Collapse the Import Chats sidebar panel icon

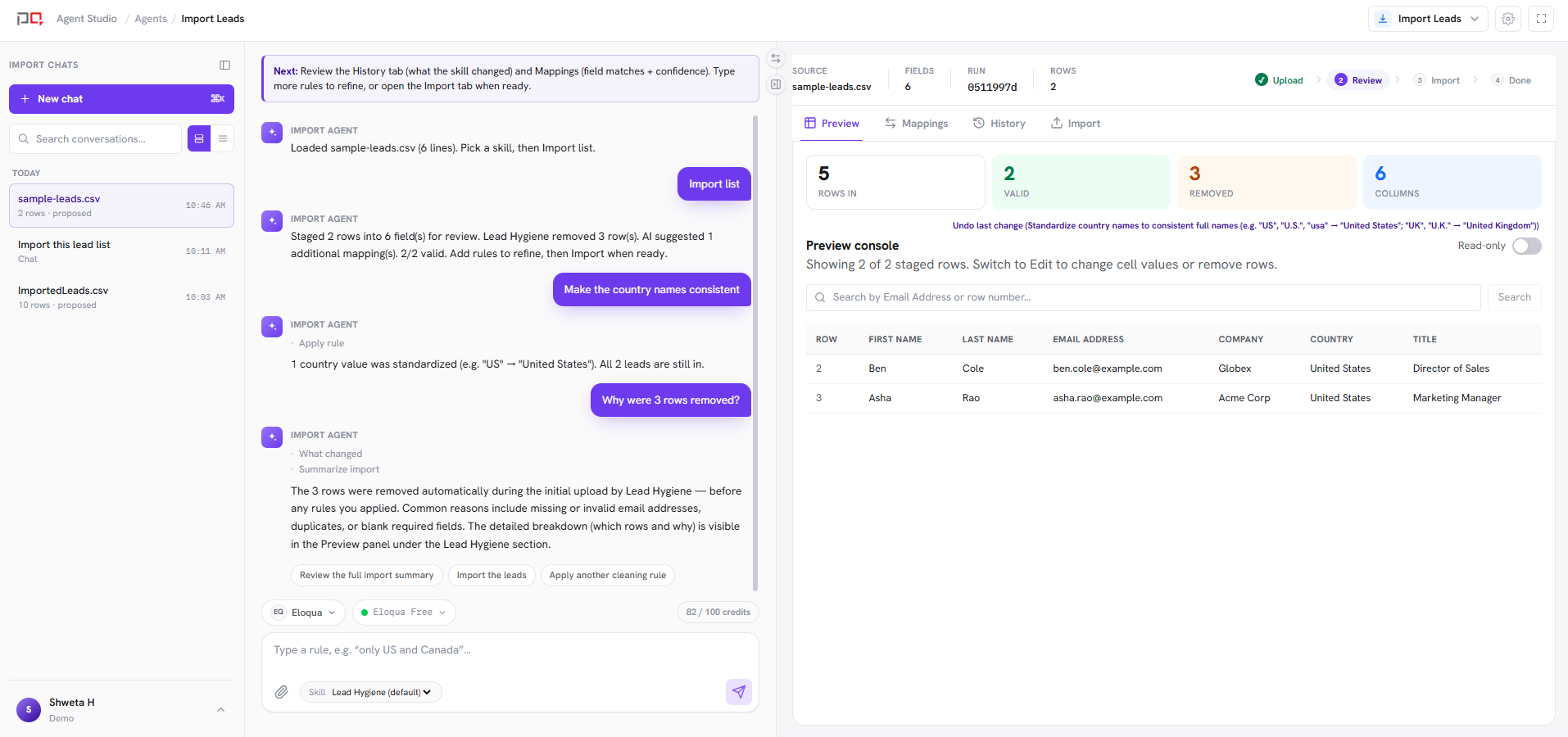click(x=224, y=65)
